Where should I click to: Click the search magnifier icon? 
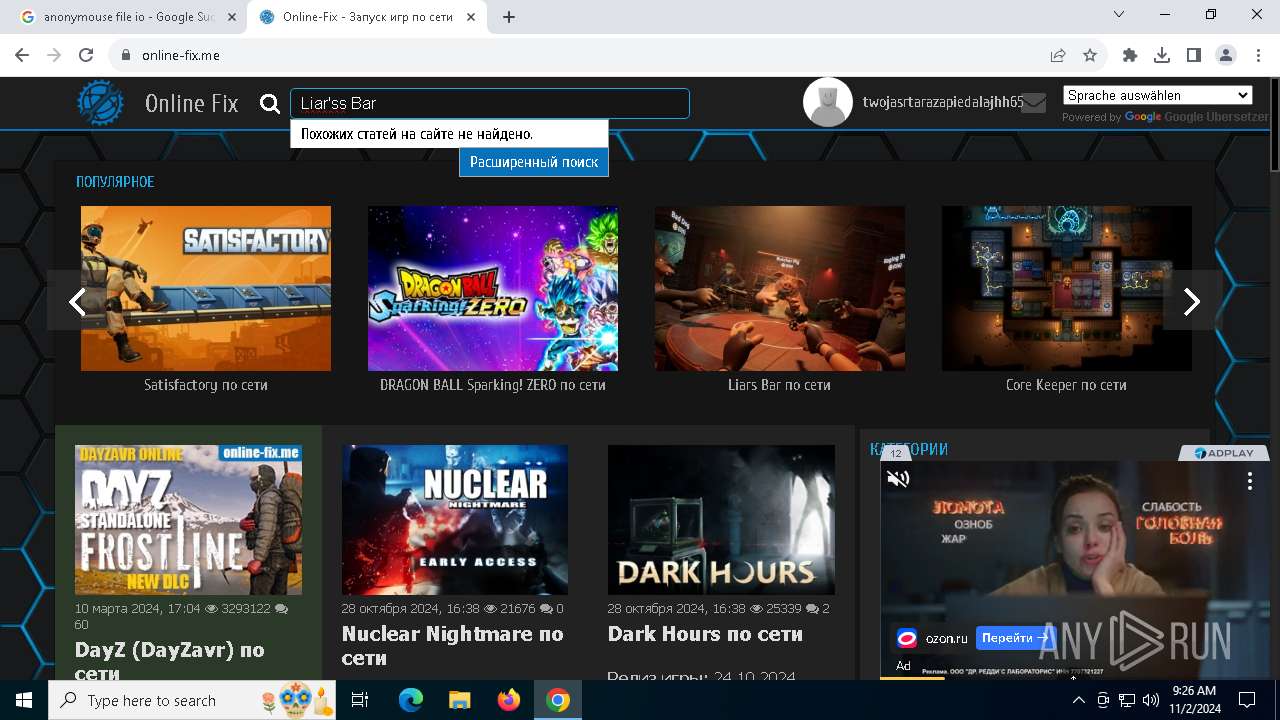(270, 103)
